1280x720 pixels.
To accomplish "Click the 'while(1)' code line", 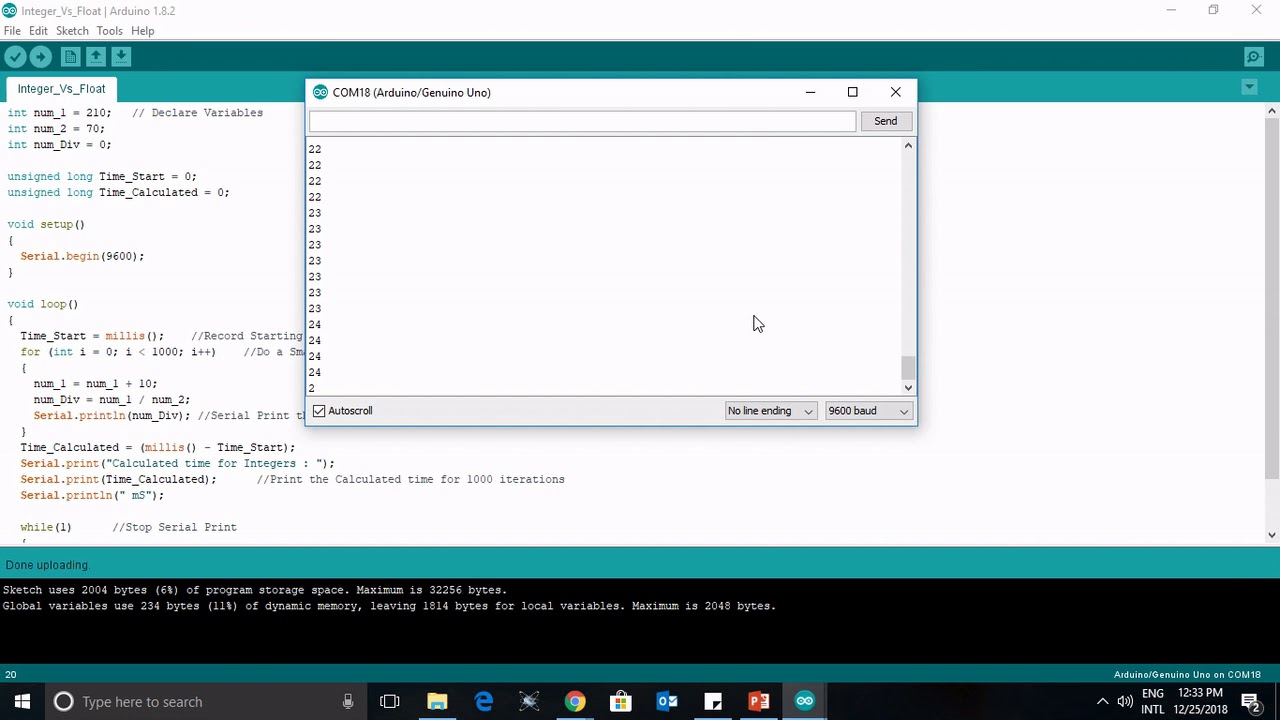I will coord(46,527).
